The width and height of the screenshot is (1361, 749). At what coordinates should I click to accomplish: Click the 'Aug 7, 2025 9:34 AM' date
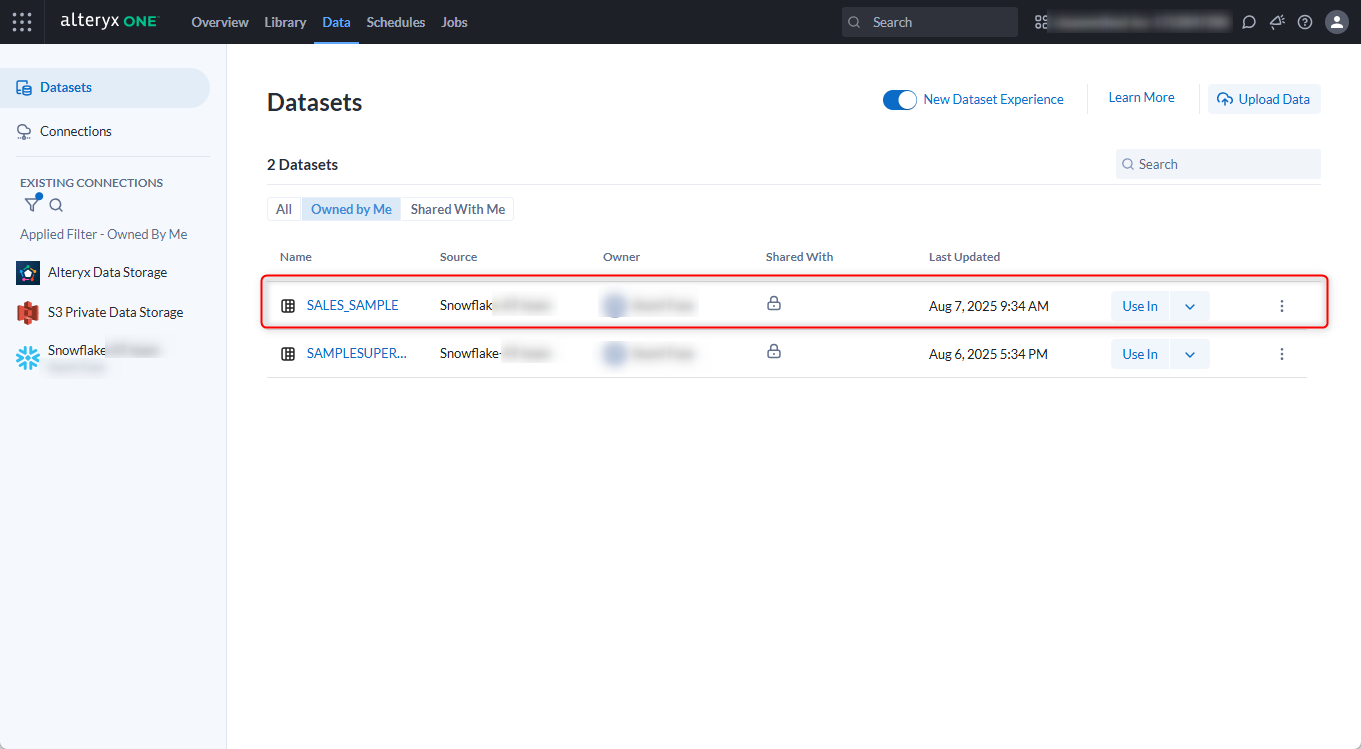(989, 306)
